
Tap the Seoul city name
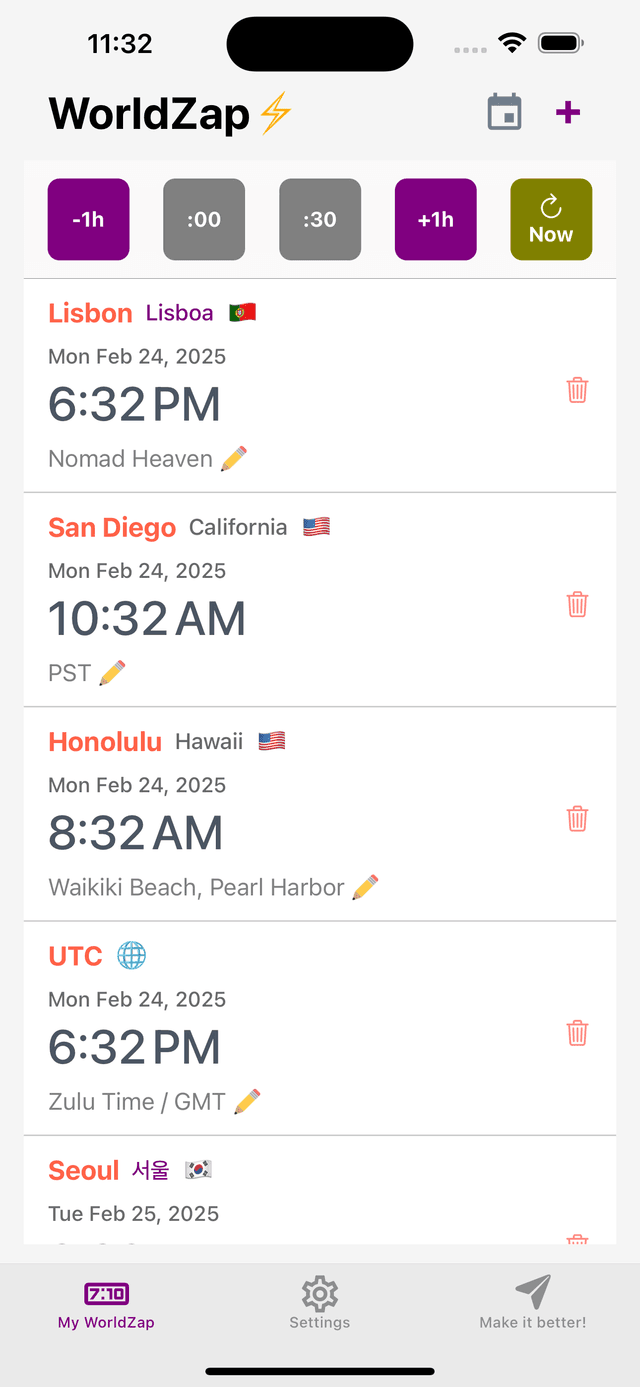tap(84, 1170)
